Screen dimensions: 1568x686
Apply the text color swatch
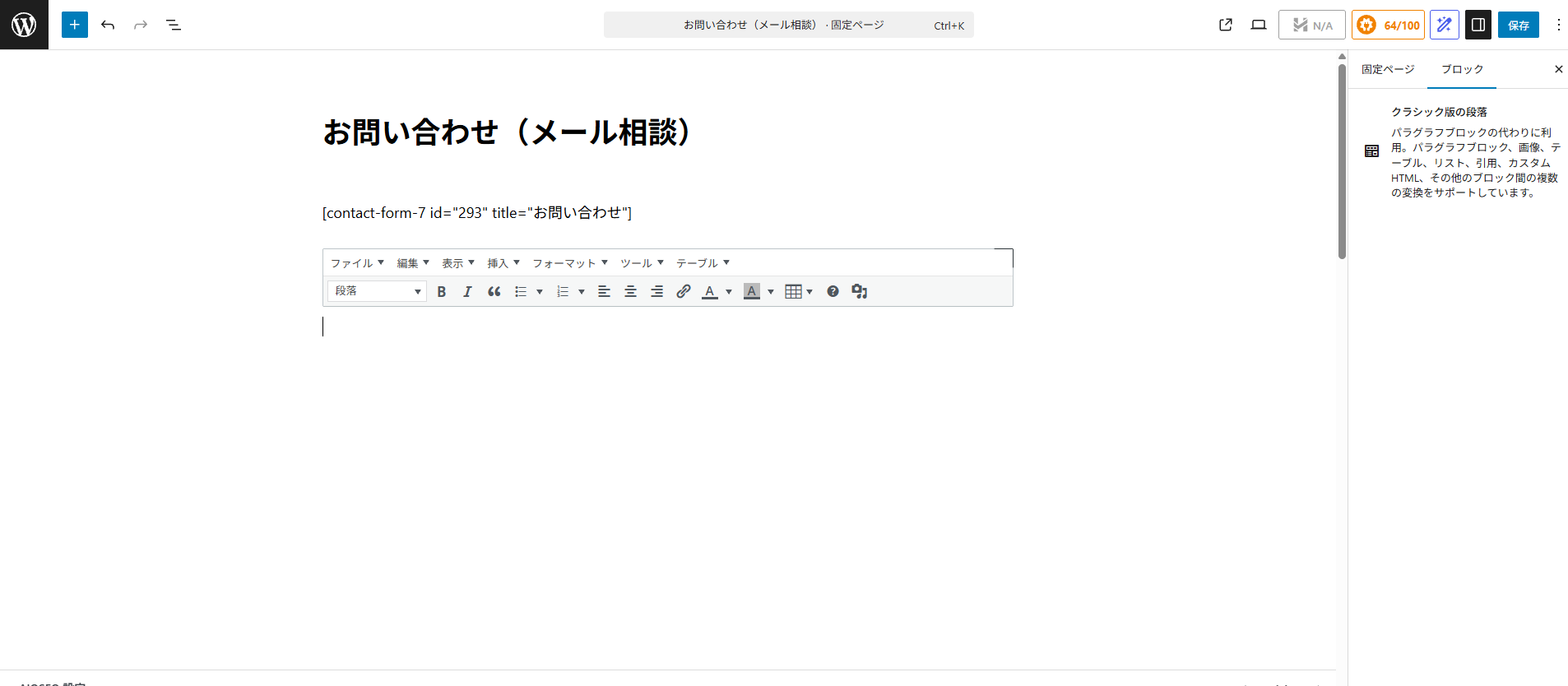(709, 291)
